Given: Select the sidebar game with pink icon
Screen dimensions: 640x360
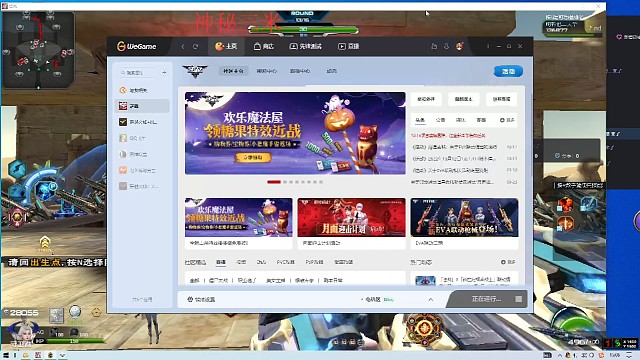Looking at the screenshot, I should point(142,170).
